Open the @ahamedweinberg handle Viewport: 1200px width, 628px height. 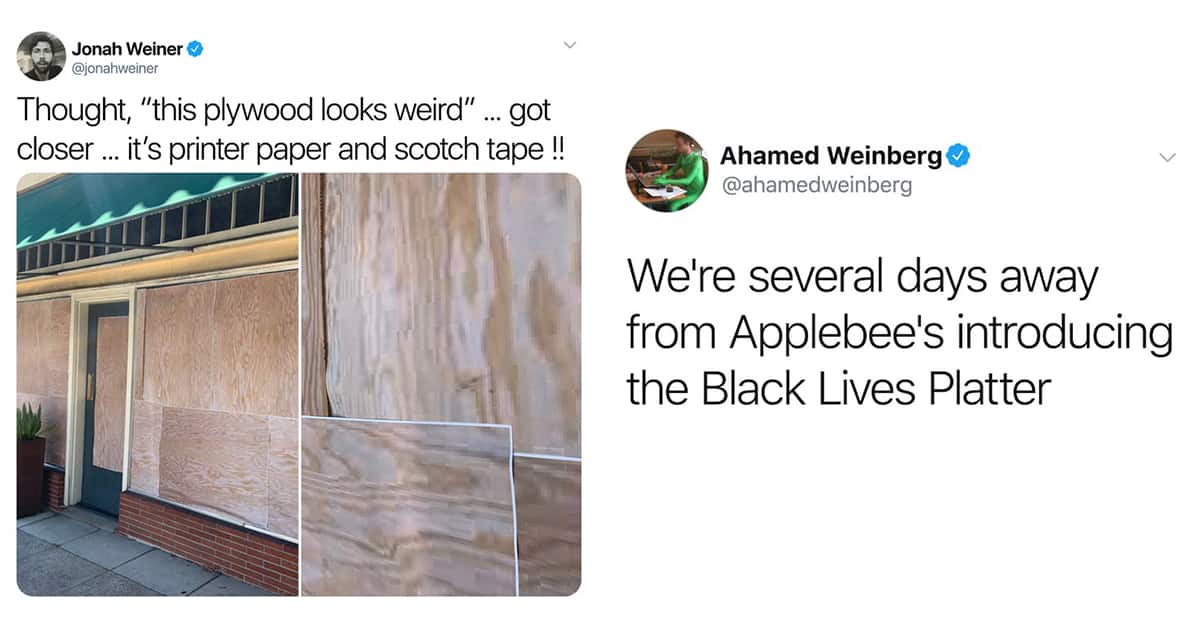pyautogui.click(x=816, y=186)
